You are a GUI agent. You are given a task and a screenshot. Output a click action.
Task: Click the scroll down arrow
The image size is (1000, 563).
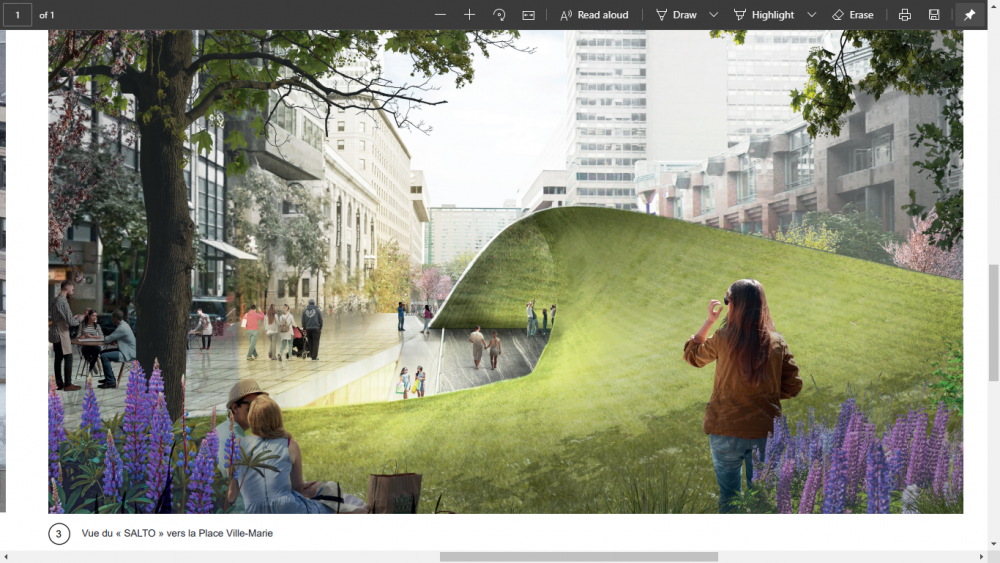993,543
